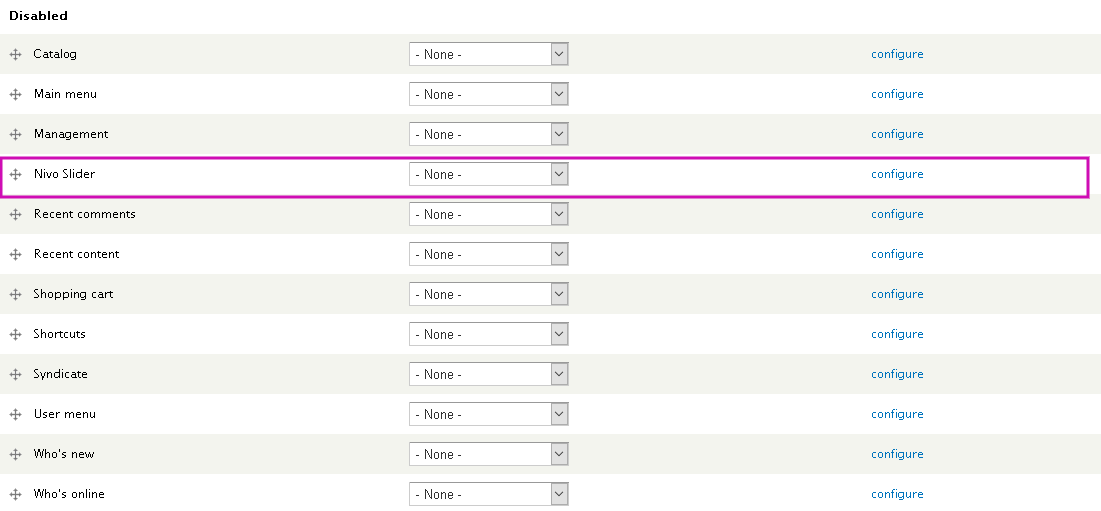Configure the Who's online block
The height and width of the screenshot is (511, 1101).
(897, 494)
